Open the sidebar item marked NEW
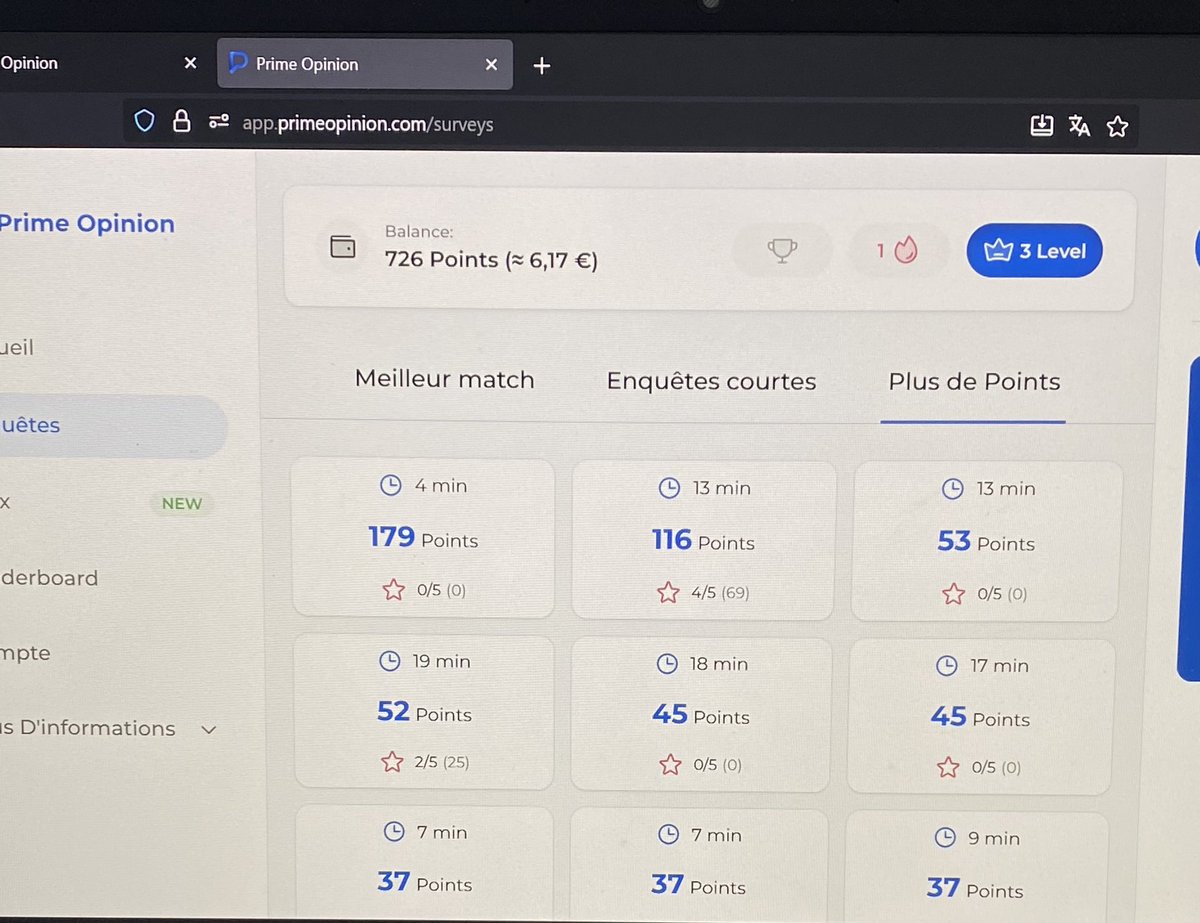1200x923 pixels. (105, 503)
